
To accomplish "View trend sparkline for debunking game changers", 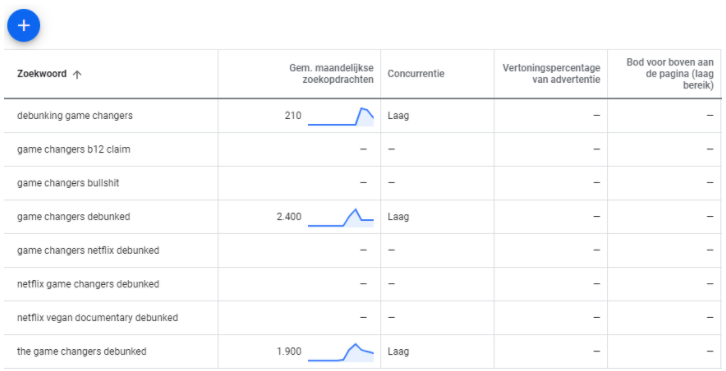I will pos(341,116).
